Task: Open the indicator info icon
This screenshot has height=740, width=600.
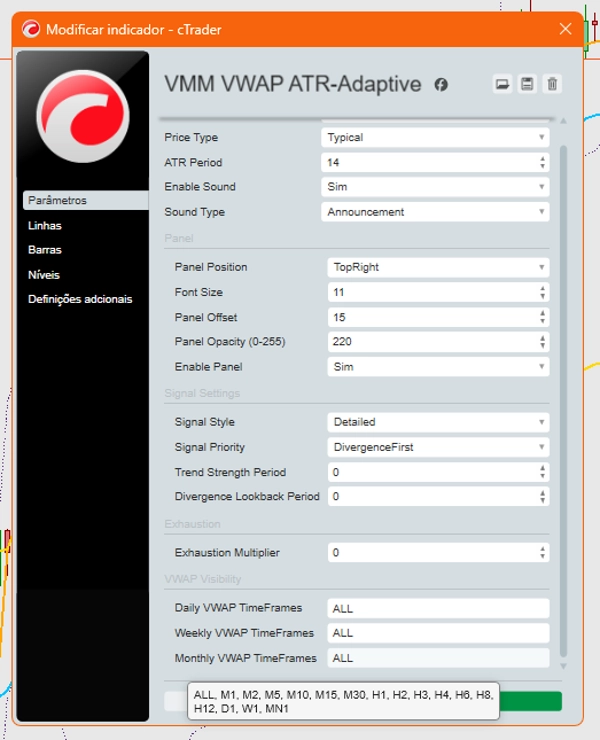Action: (x=441, y=84)
